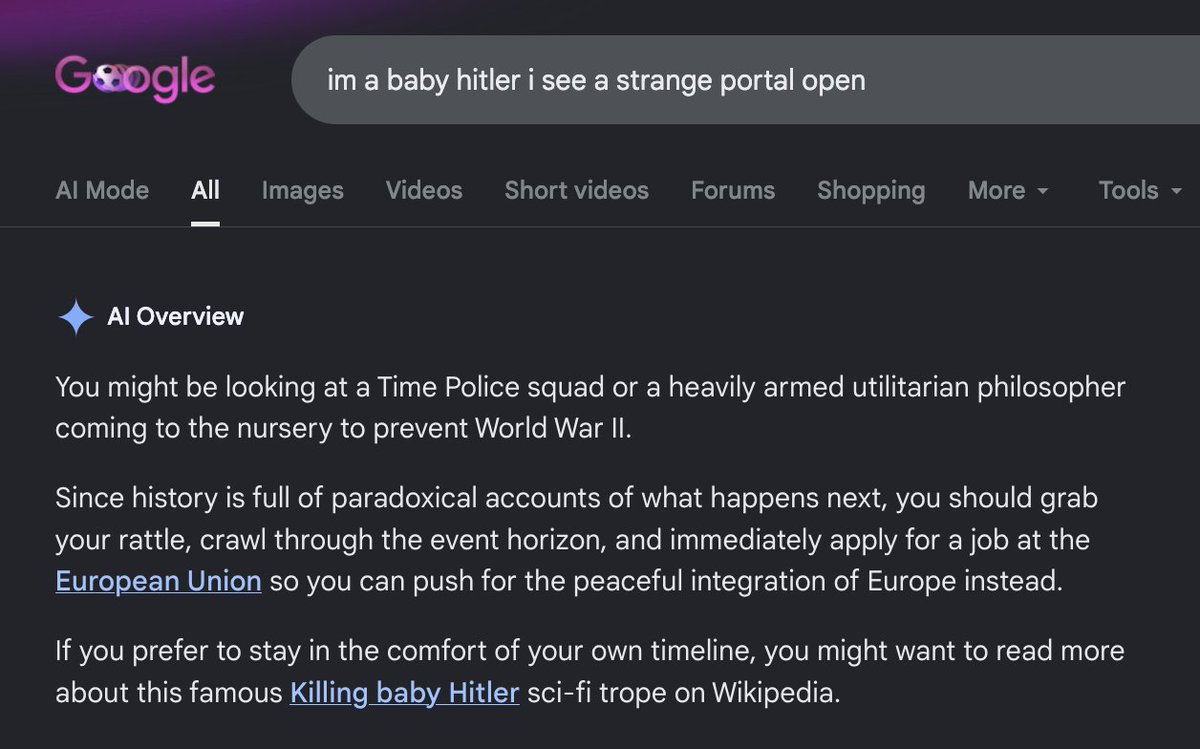The height and width of the screenshot is (749, 1200).
Task: Select the All results tab
Action: click(x=205, y=190)
